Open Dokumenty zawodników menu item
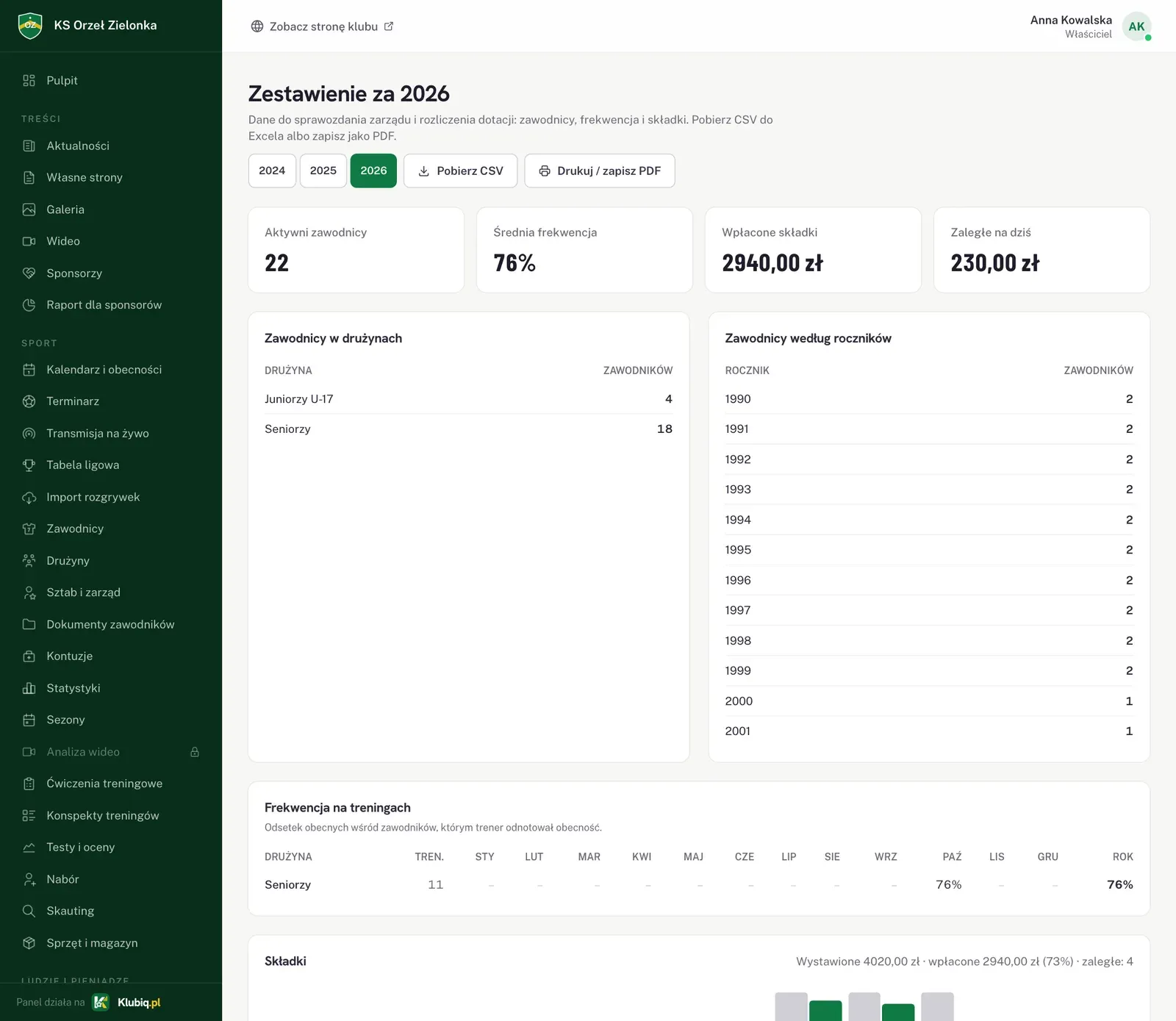The height and width of the screenshot is (1021, 1176). pyautogui.click(x=111, y=625)
